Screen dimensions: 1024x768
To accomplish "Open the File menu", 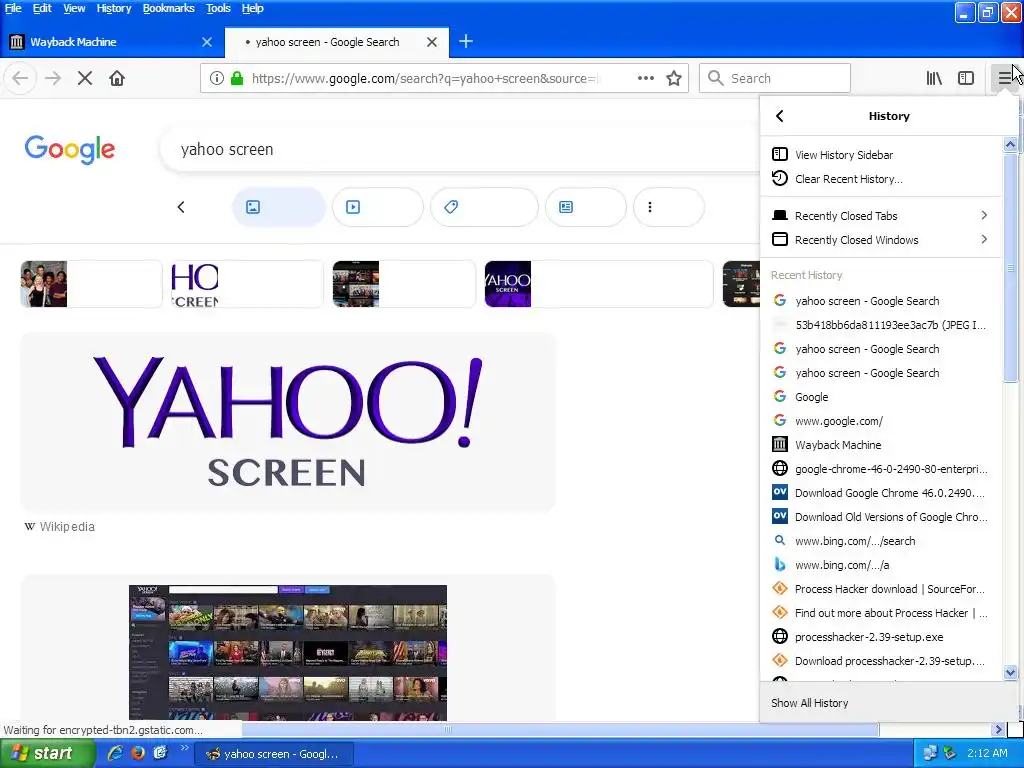I will pos(13,8).
